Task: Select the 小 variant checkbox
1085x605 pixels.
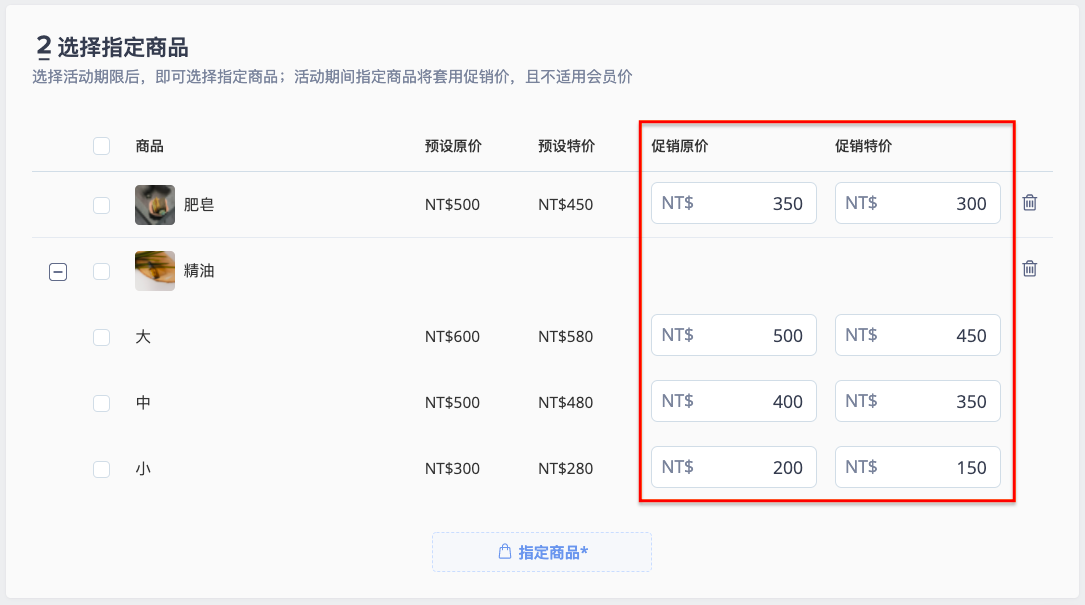Action: click(102, 469)
